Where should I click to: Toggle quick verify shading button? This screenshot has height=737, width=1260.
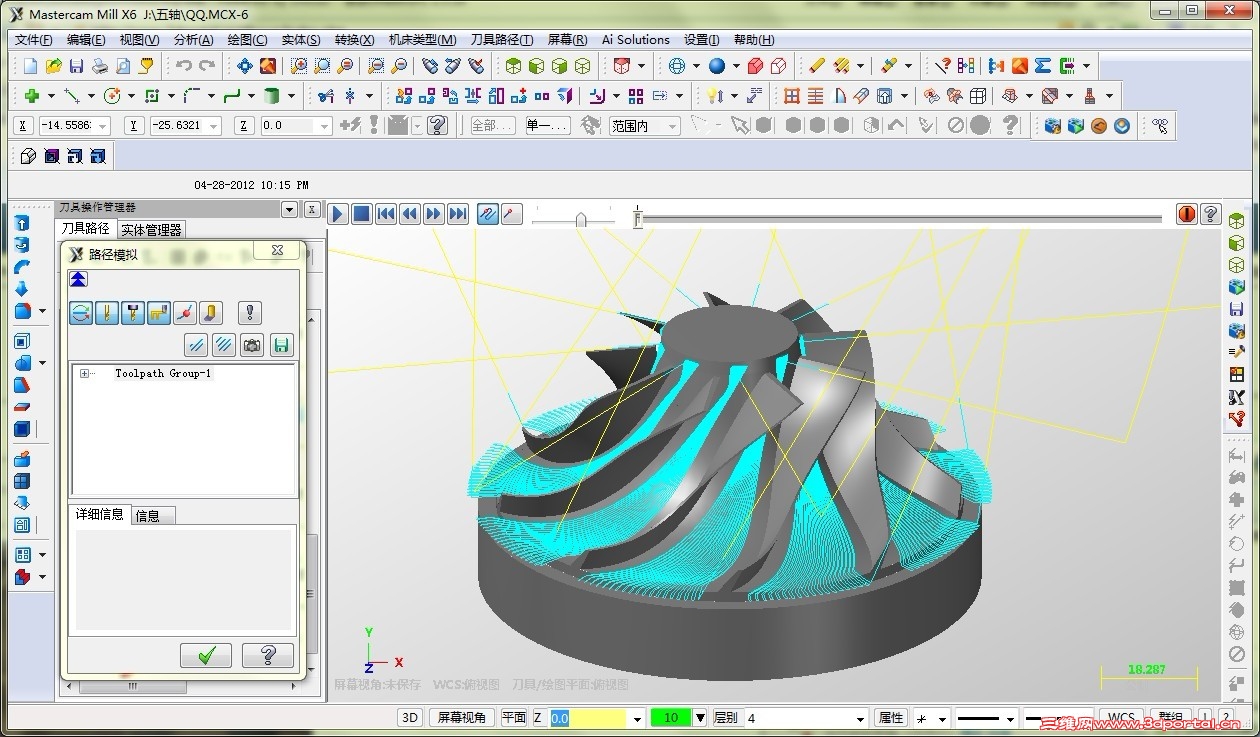click(210, 313)
